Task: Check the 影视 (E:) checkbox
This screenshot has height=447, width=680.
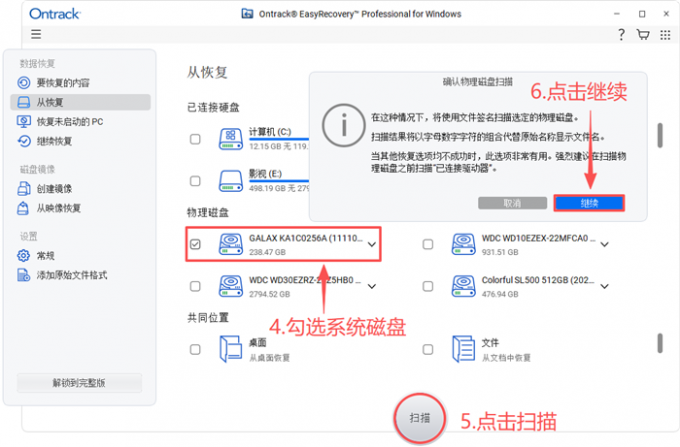Action: 195,181
